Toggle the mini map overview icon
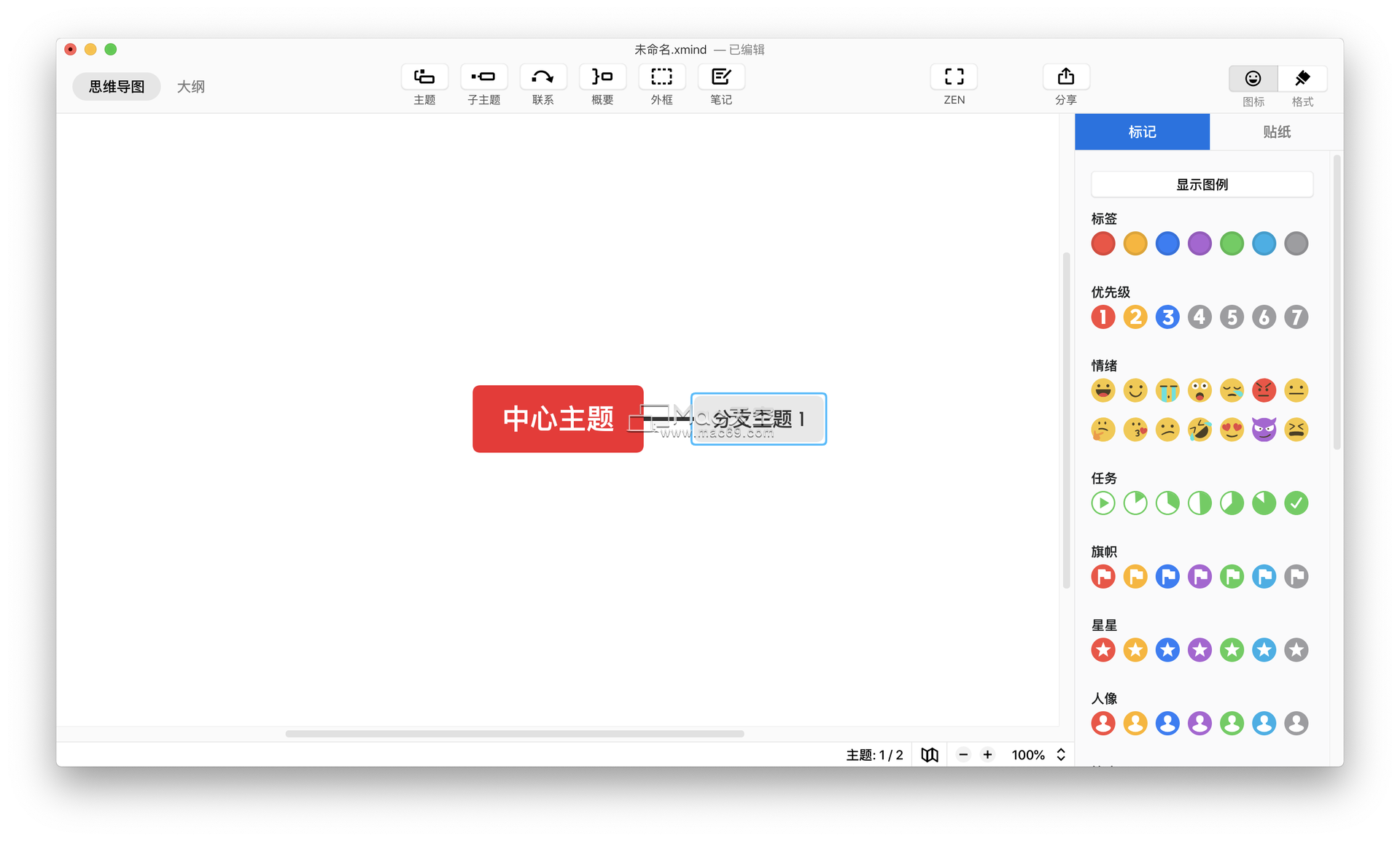This screenshot has height=841, width=1400. (x=929, y=755)
